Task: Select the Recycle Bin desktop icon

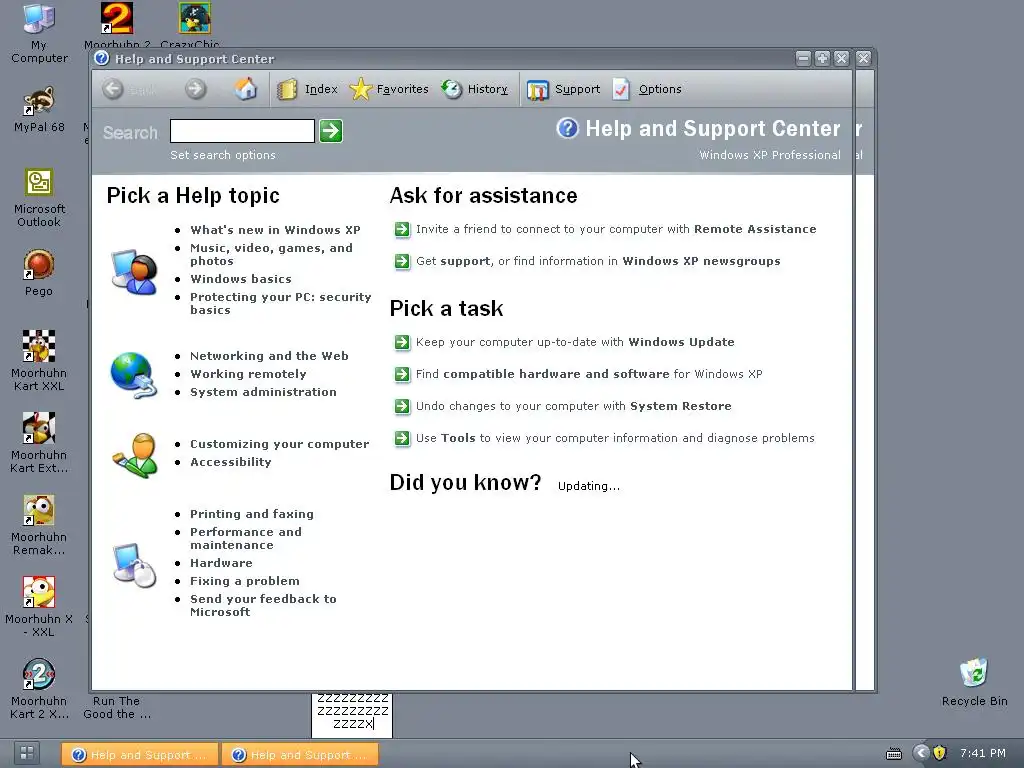Action: (x=974, y=682)
